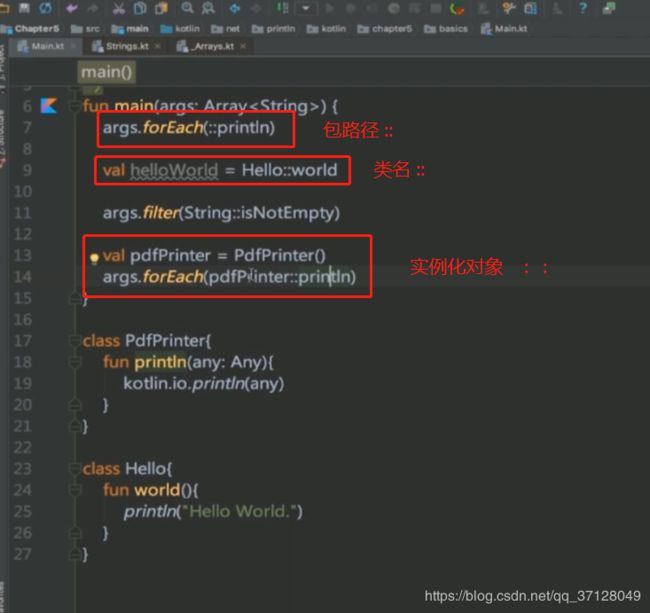The image size is (650, 613).
Task: Click the Help question mark icon
Action: 583,8
